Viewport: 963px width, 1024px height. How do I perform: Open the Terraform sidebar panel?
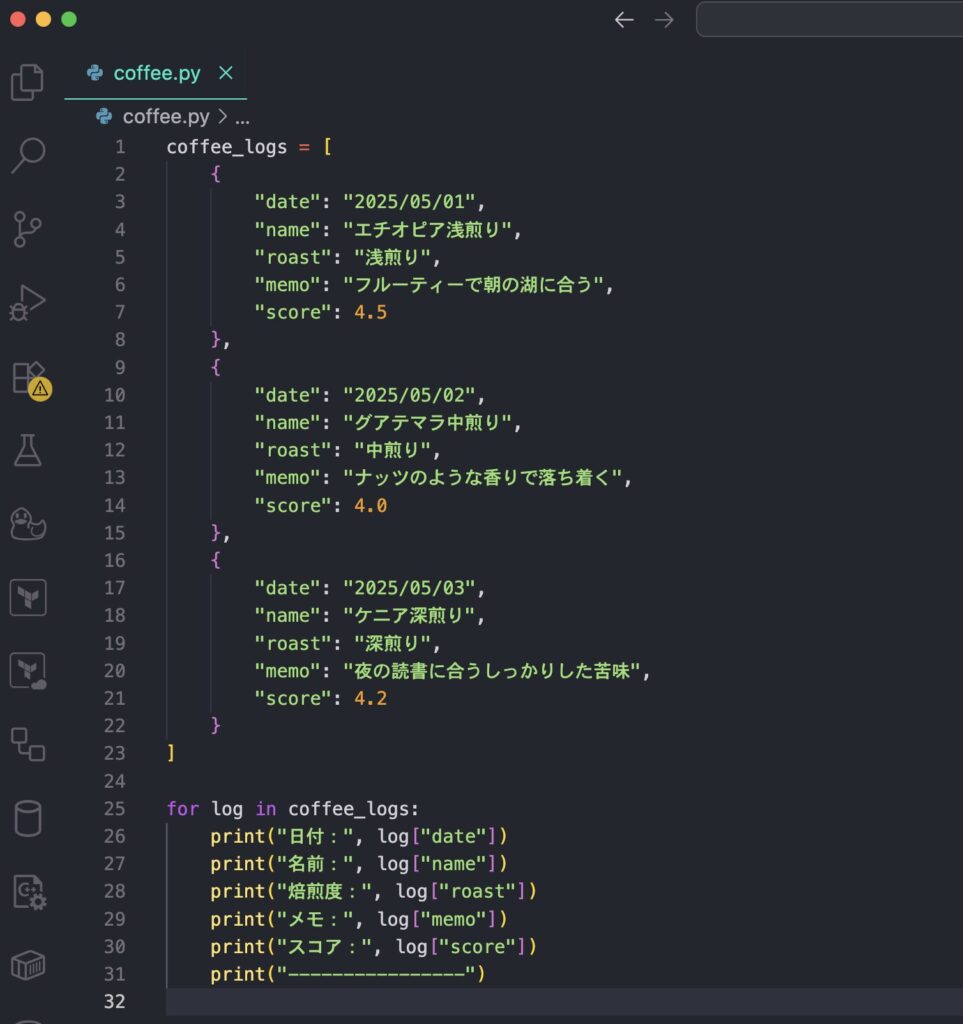(x=28, y=597)
